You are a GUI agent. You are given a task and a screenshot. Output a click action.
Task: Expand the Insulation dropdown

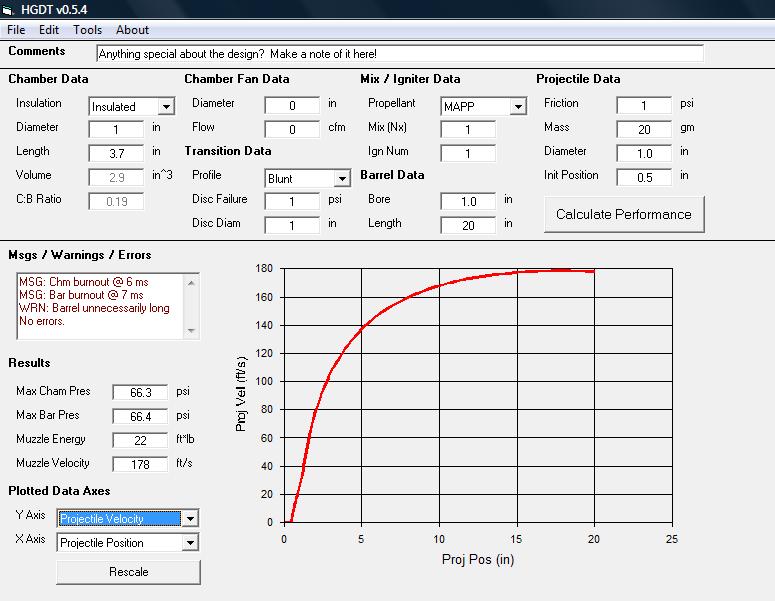[x=166, y=106]
